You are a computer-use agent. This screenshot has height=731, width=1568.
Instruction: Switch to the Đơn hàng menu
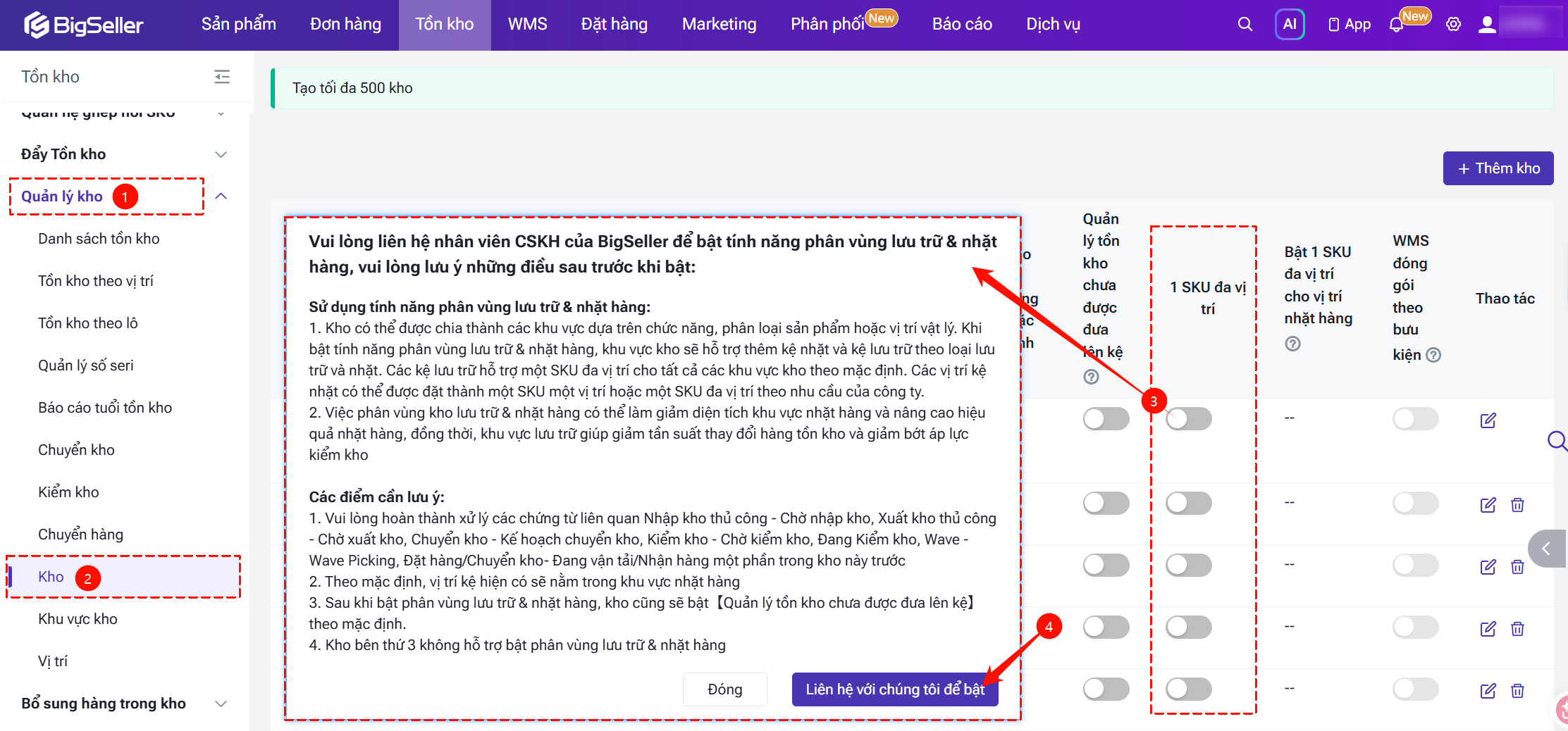345,25
